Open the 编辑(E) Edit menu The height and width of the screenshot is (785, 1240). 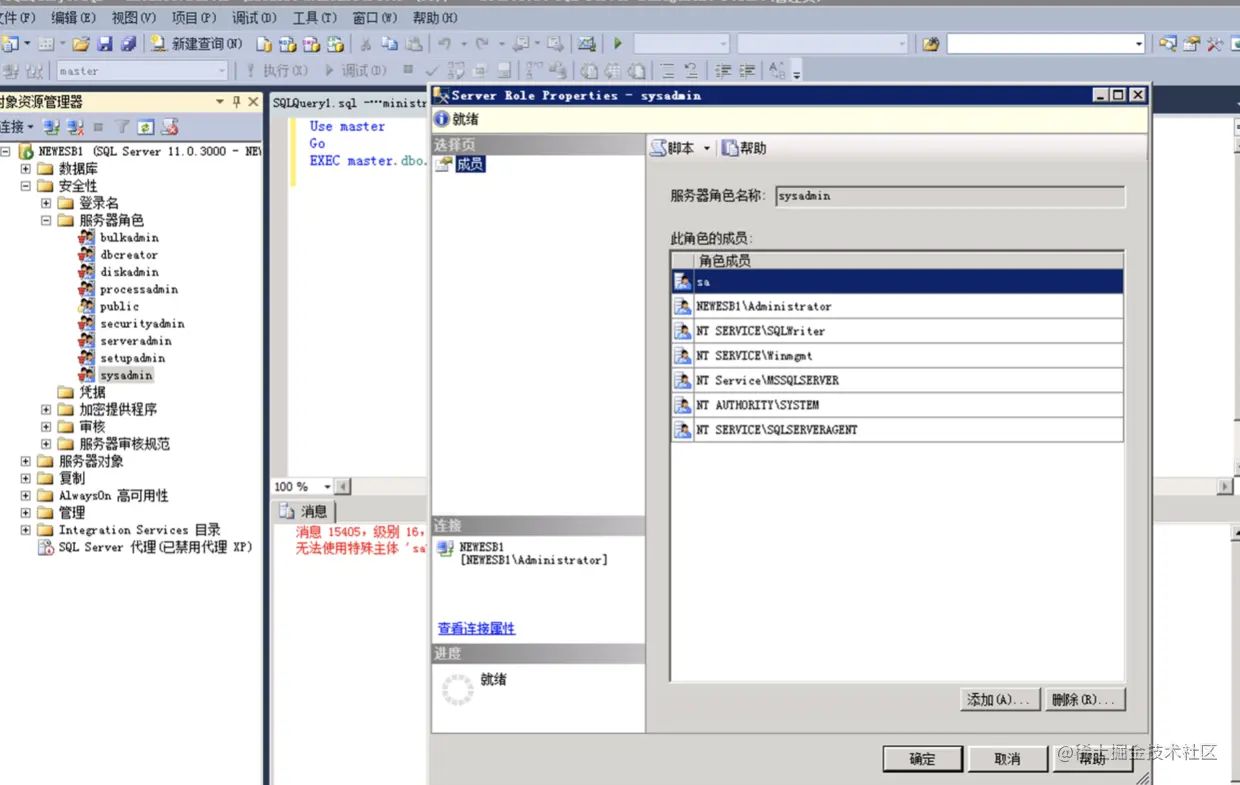tap(73, 18)
